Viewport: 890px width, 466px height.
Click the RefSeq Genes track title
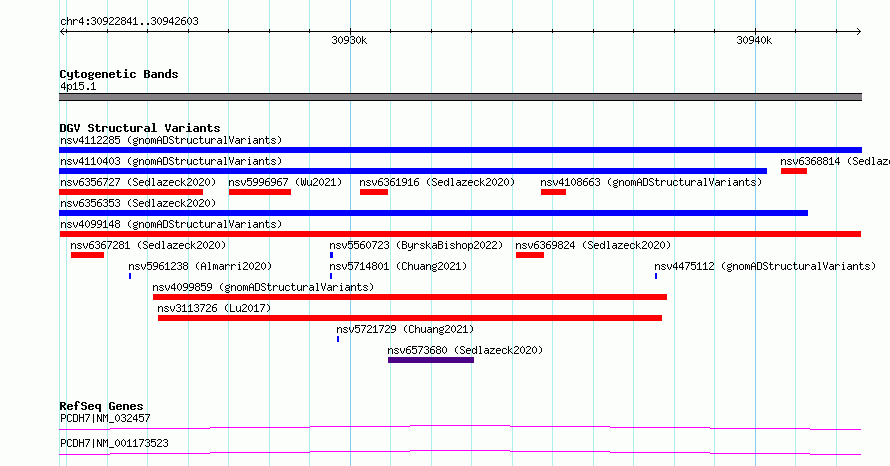point(101,406)
